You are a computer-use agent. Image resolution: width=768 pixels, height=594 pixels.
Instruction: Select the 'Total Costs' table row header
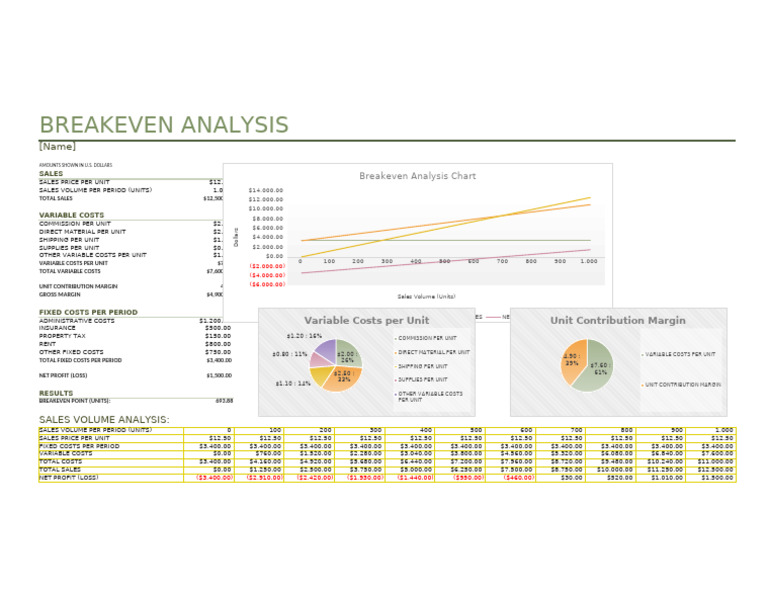coord(111,461)
